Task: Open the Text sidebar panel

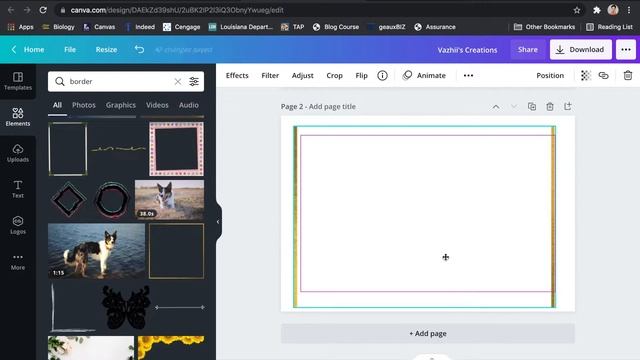Action: click(x=18, y=189)
